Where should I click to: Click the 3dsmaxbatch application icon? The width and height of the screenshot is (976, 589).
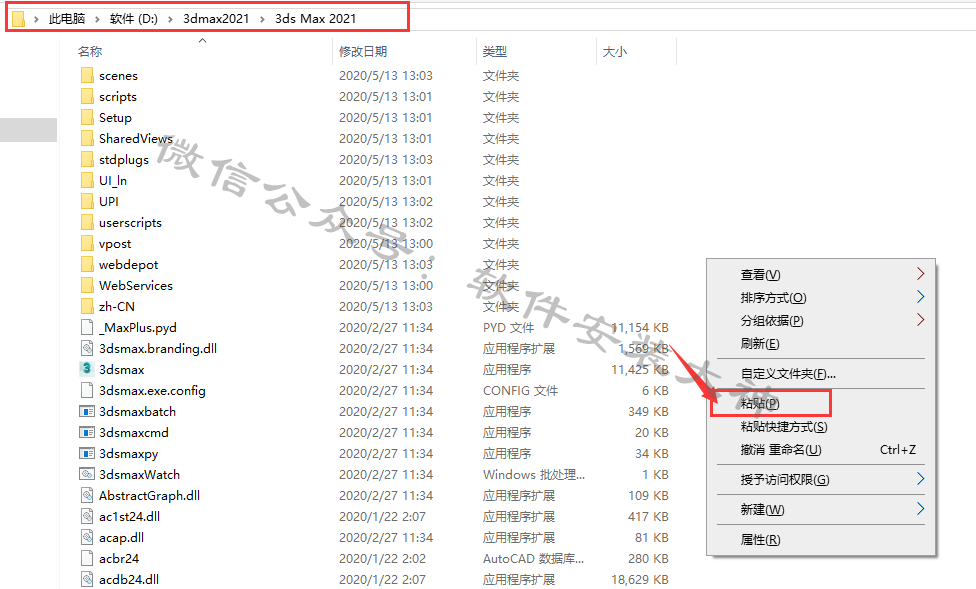coord(87,412)
